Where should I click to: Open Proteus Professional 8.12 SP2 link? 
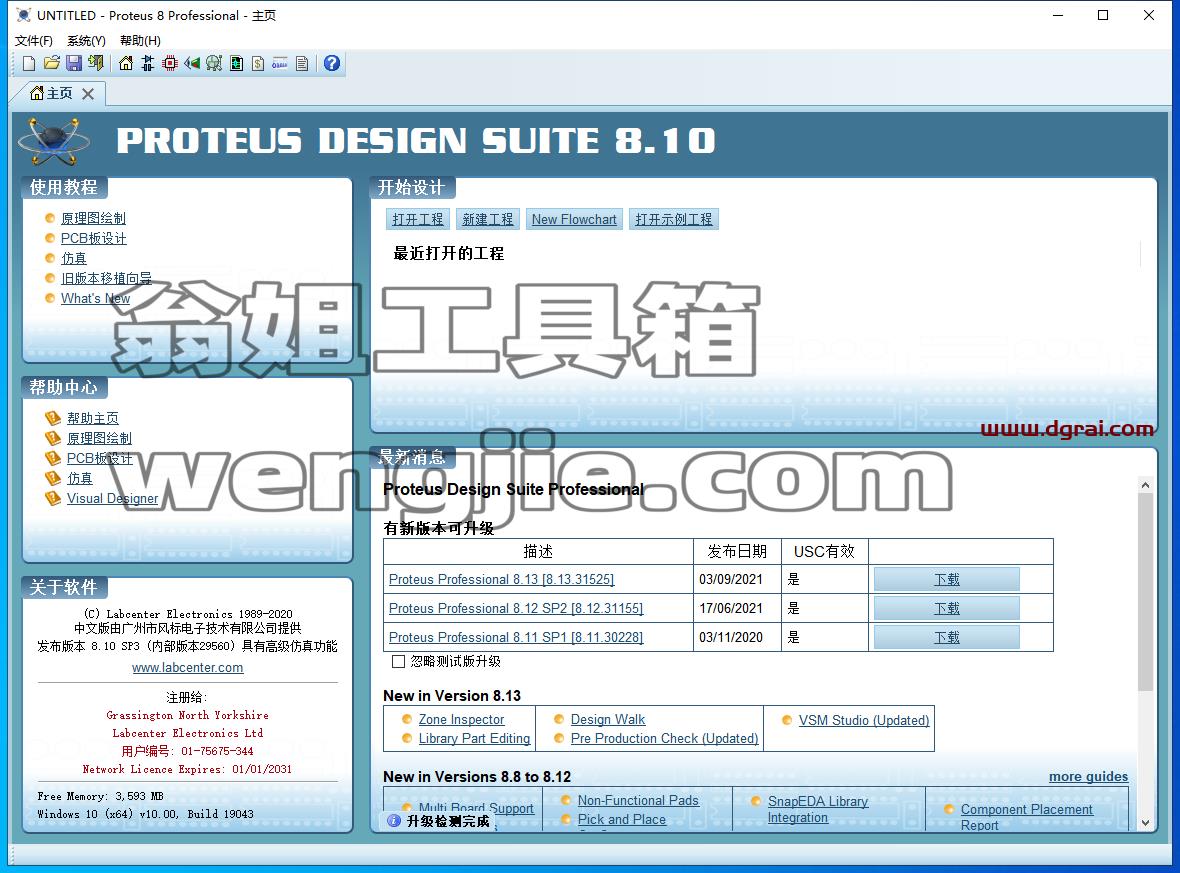coord(516,608)
